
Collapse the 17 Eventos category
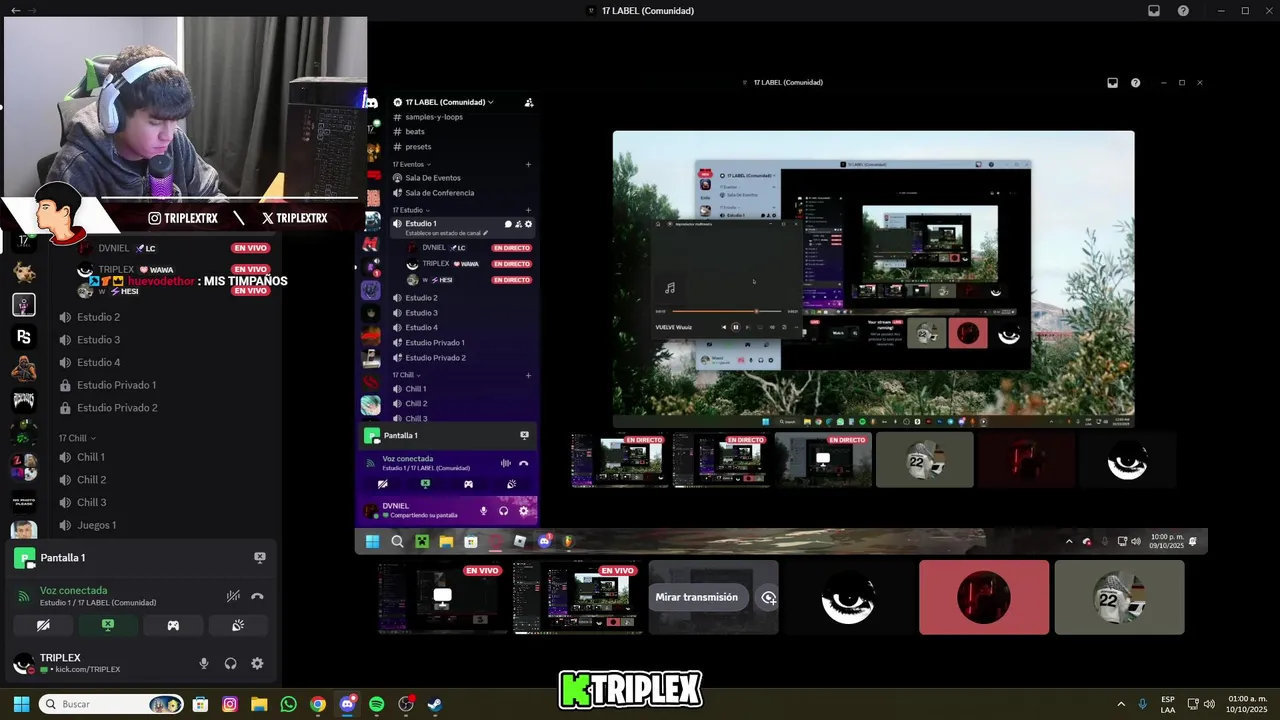(x=411, y=164)
